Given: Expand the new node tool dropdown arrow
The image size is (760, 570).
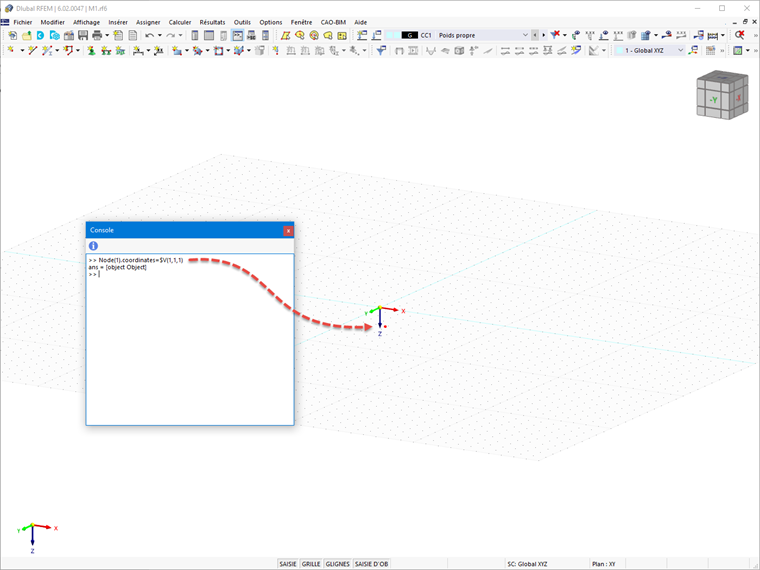Looking at the screenshot, I should 22,50.
